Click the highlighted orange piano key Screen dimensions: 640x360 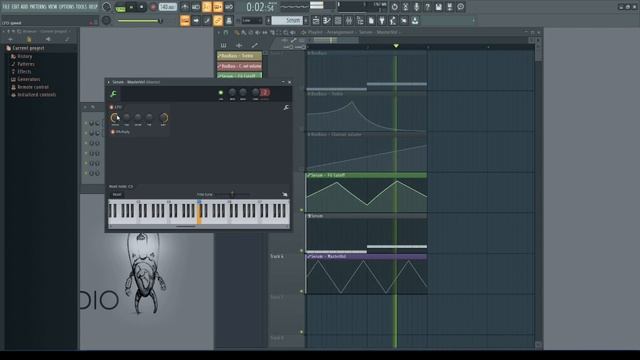pos(199,213)
